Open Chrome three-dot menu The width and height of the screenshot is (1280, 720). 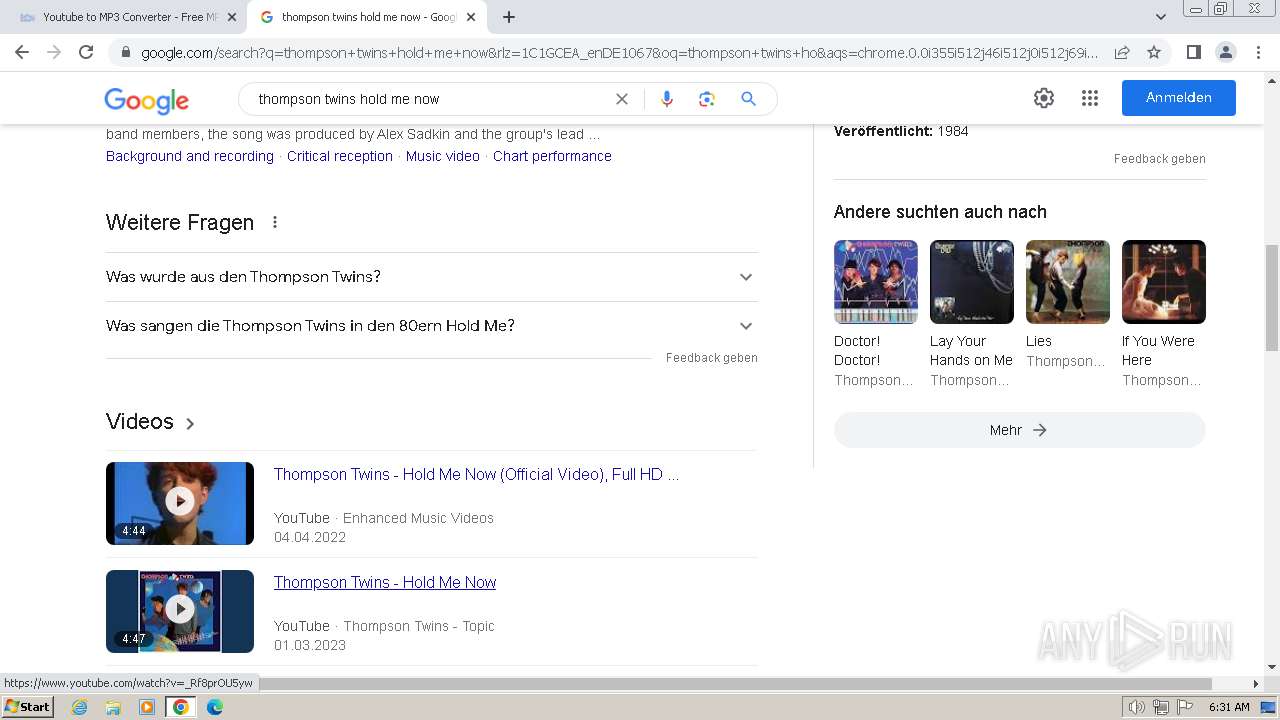point(1258,52)
